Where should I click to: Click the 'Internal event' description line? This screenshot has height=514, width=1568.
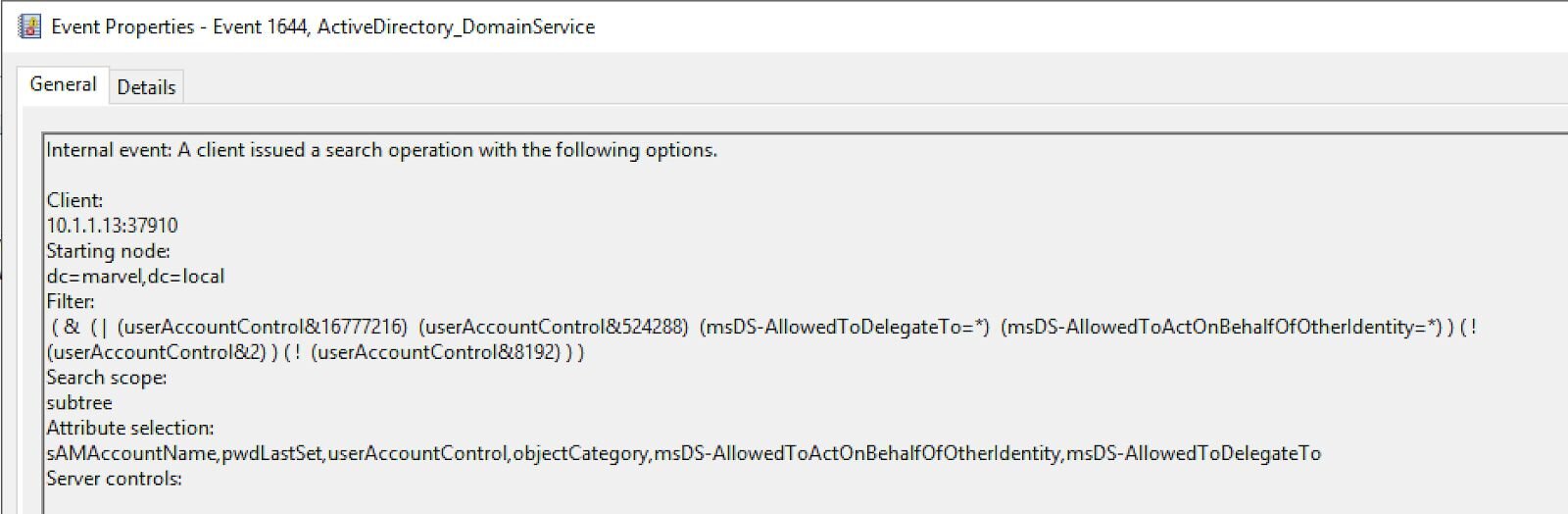tap(381, 150)
